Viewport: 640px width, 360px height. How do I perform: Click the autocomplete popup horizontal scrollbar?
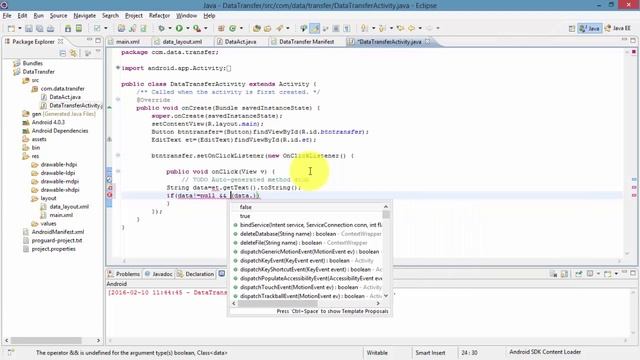tap(278, 303)
